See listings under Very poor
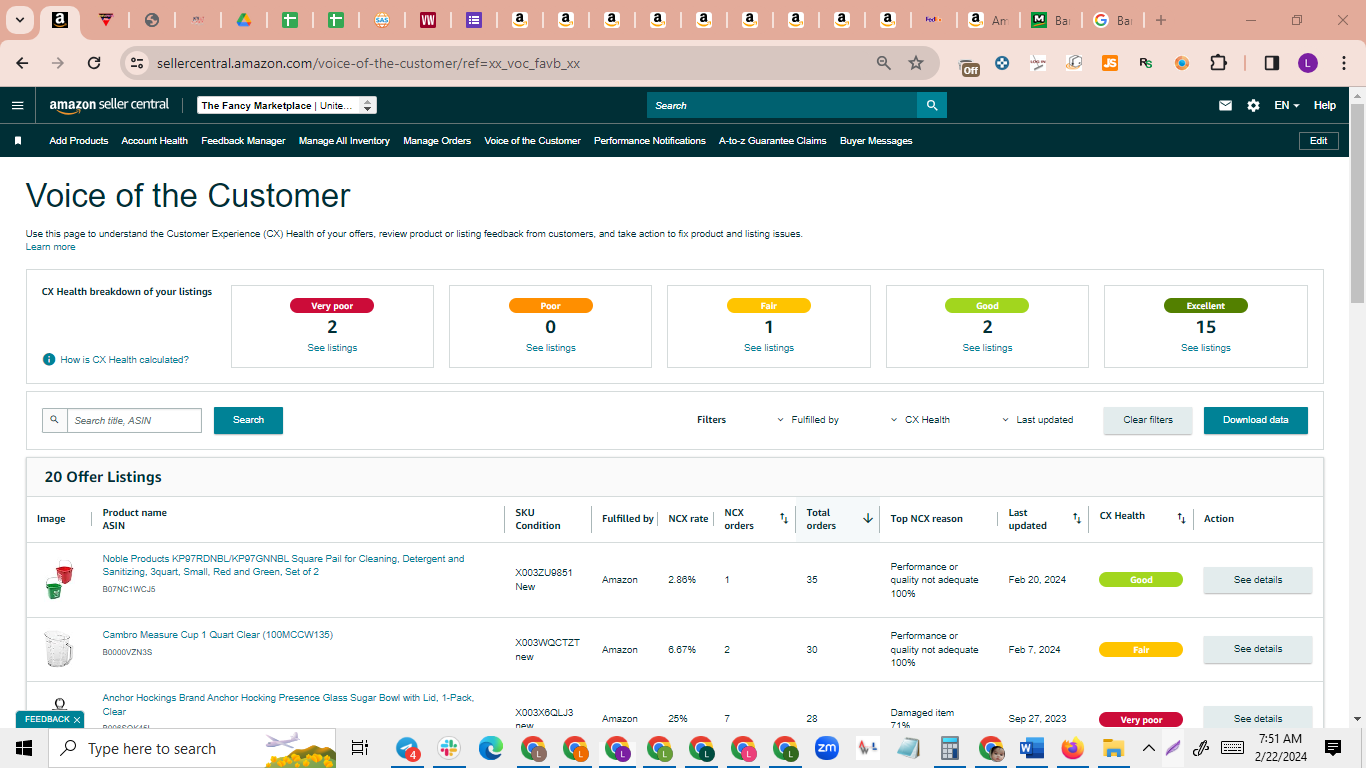Viewport: 1366px width, 768px height. tap(332, 348)
